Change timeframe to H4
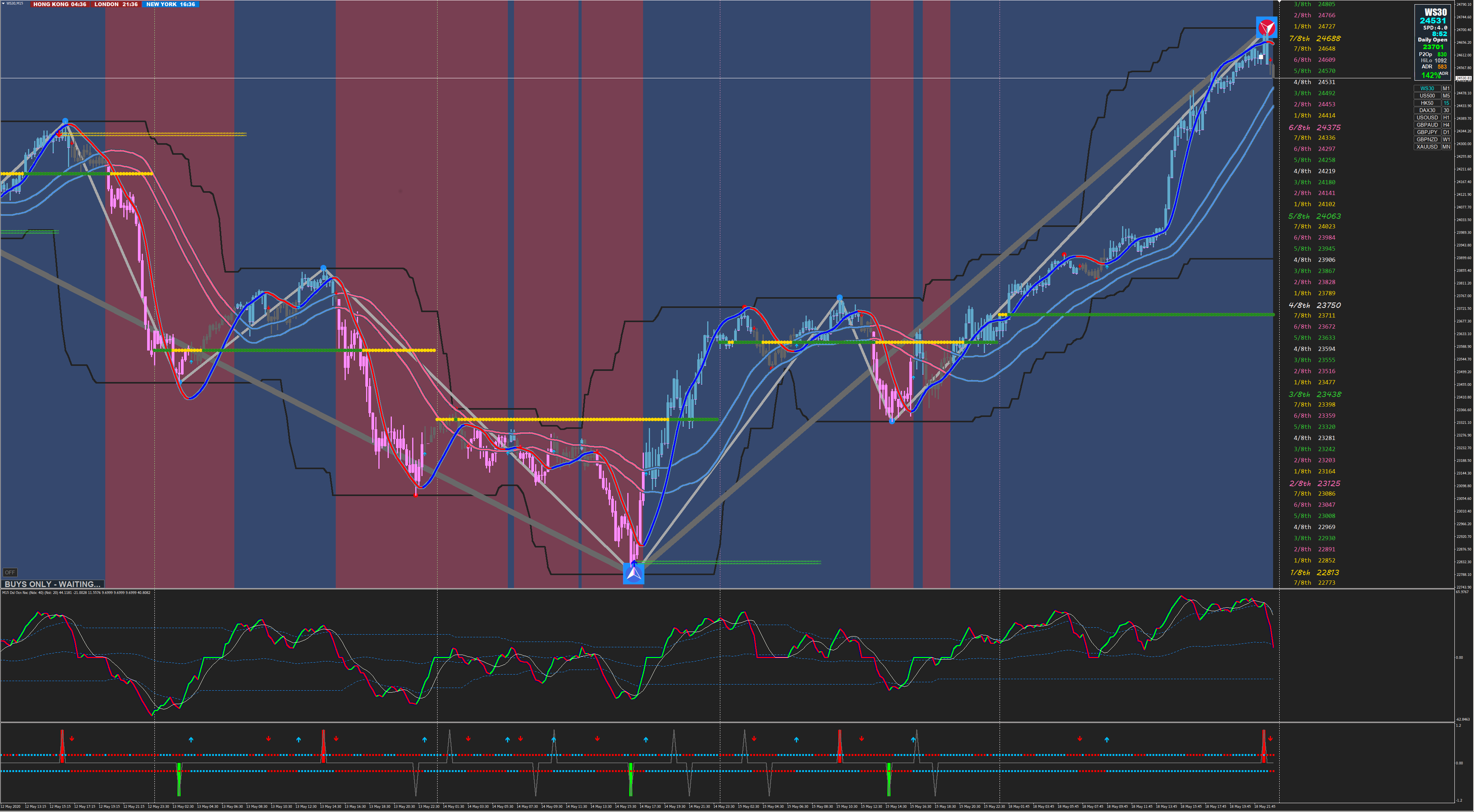 click(1446, 125)
